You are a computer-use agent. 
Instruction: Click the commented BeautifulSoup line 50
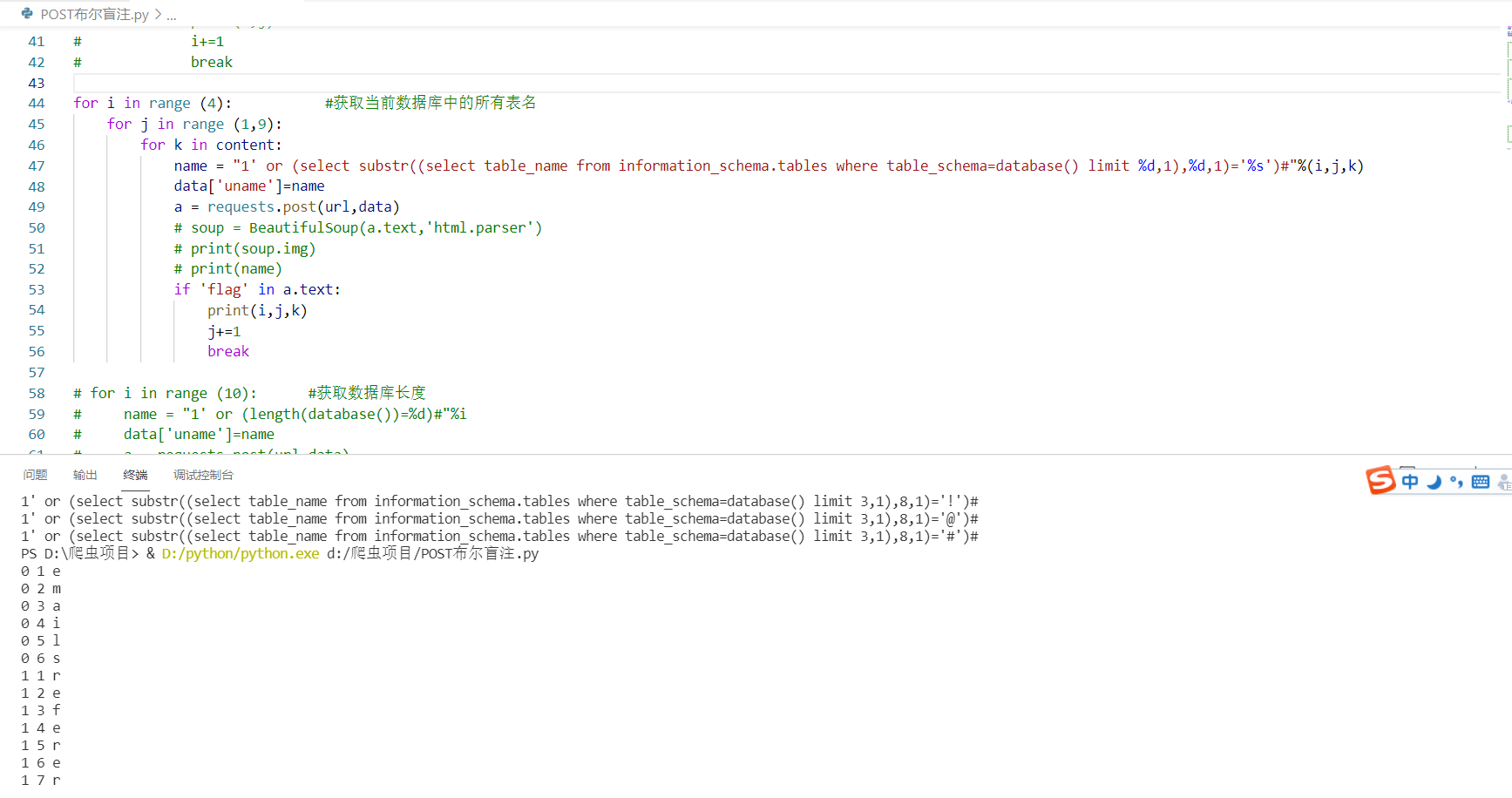pos(358,228)
